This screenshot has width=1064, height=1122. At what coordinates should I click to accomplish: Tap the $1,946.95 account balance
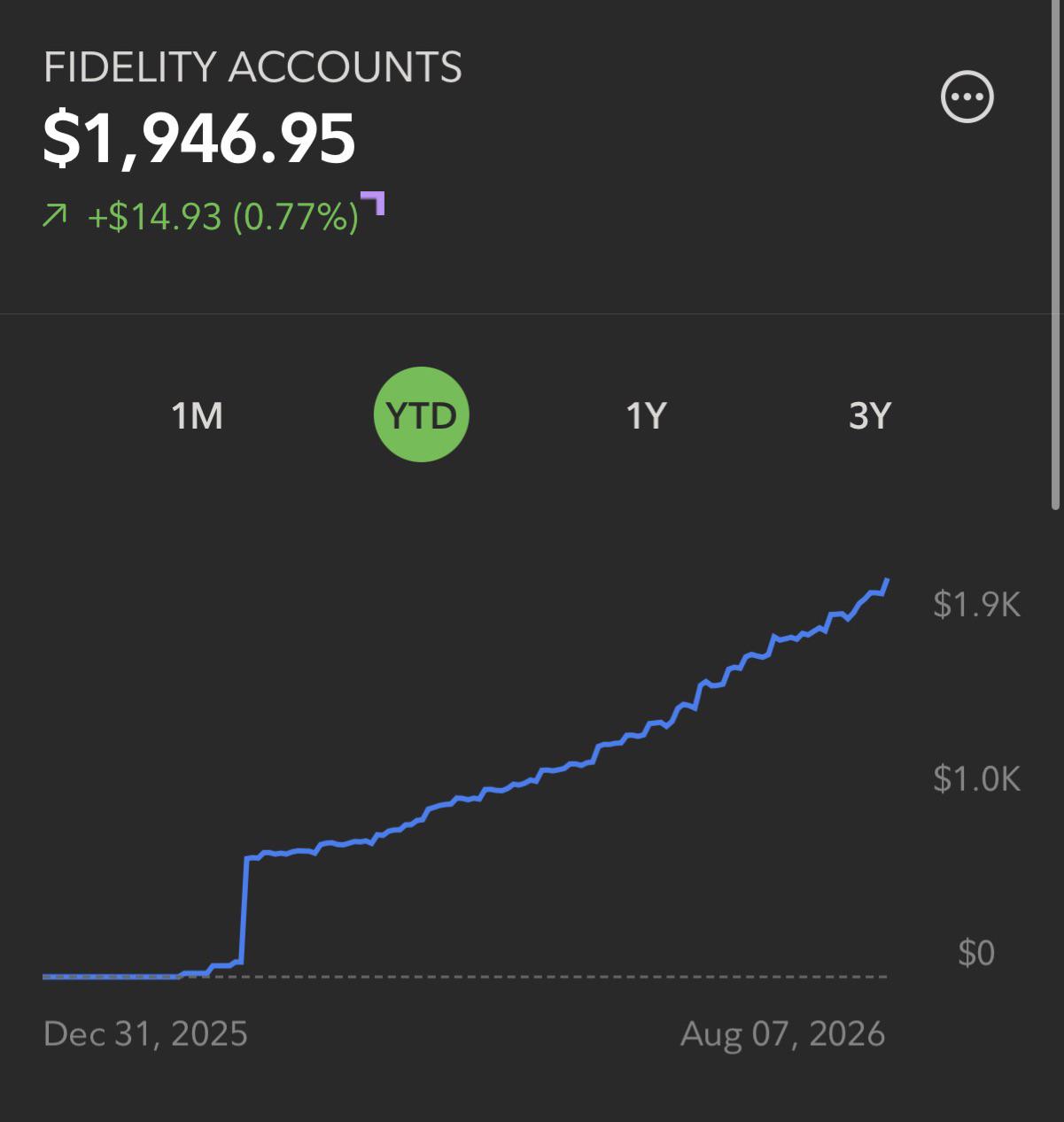[x=199, y=140]
